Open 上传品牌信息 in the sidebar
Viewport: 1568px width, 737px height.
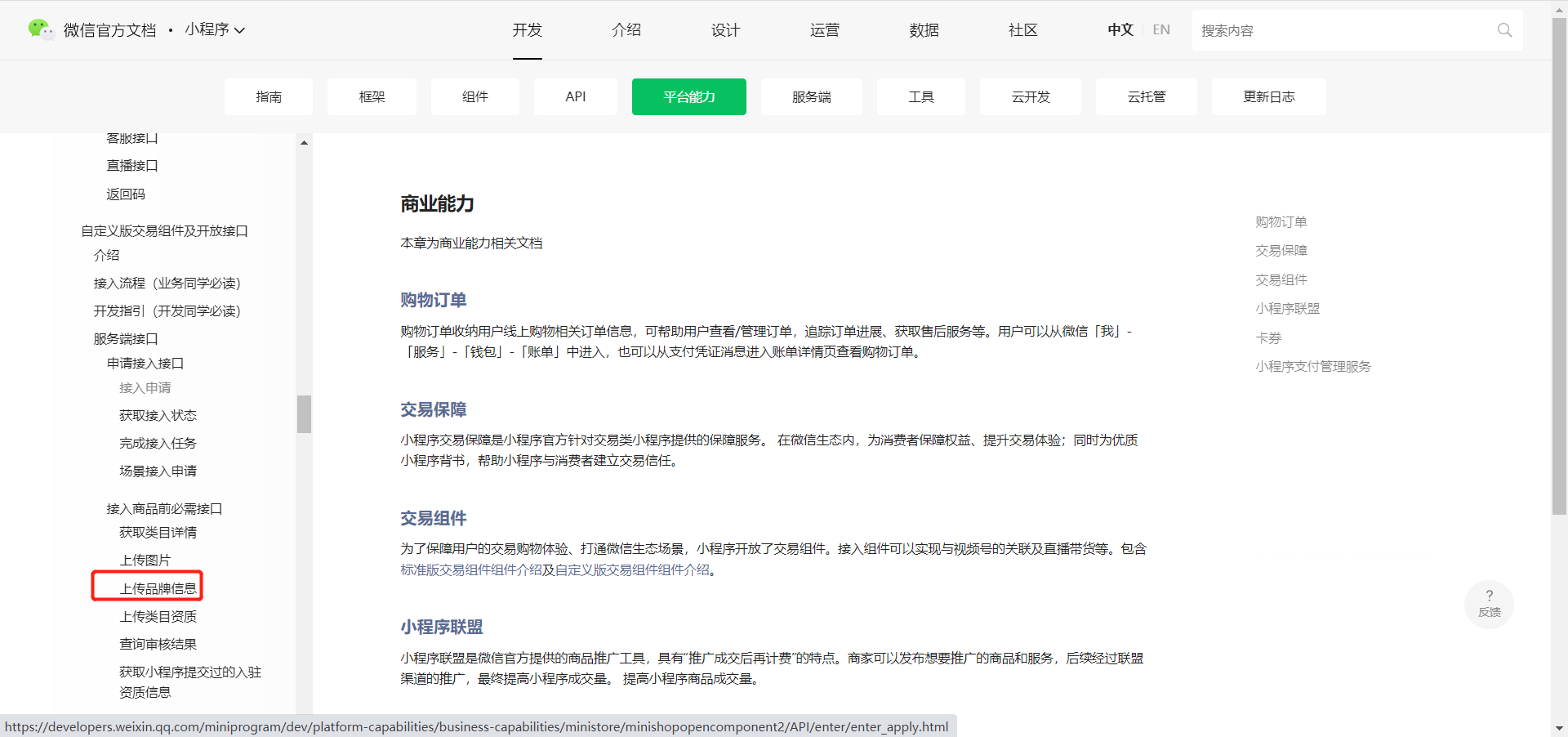coord(158,588)
